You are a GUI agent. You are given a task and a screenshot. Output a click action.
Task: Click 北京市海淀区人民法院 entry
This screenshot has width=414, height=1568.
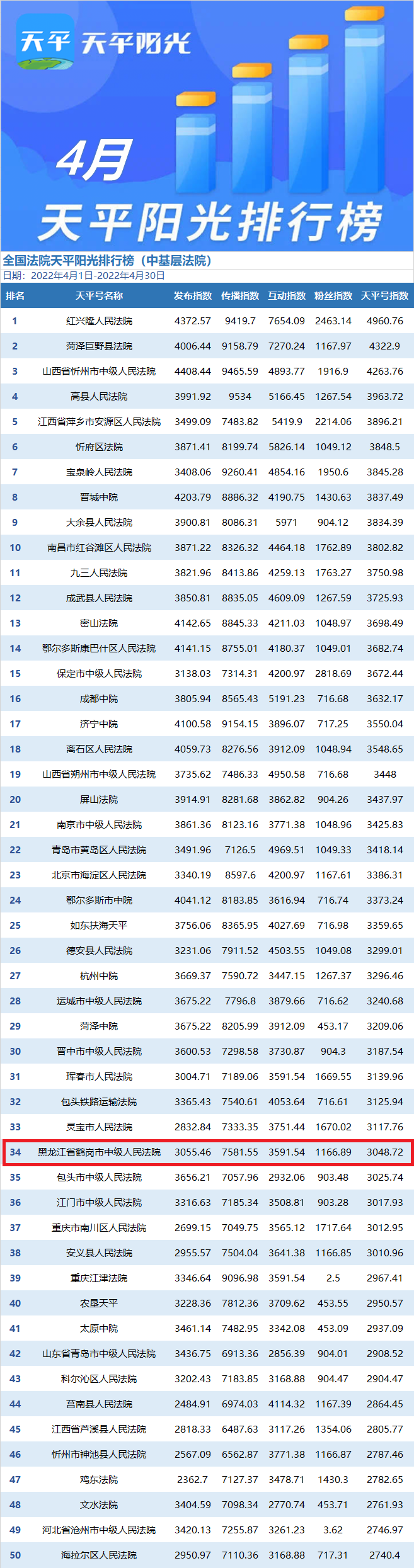click(99, 875)
